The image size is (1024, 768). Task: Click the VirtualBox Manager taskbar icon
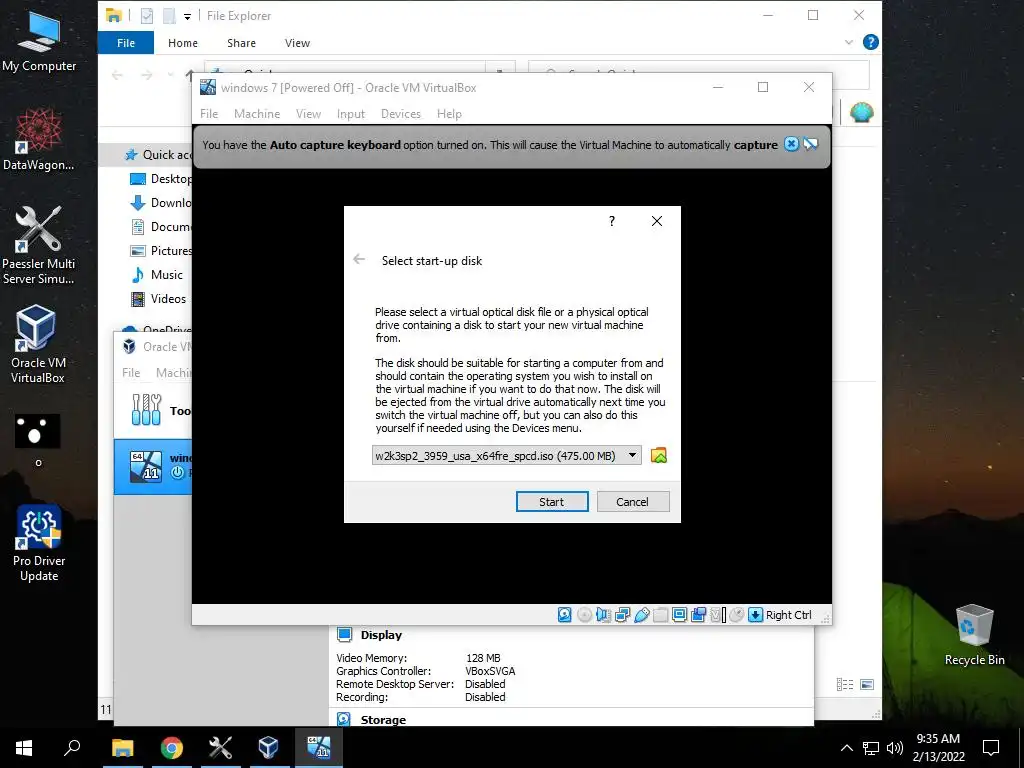click(x=268, y=748)
